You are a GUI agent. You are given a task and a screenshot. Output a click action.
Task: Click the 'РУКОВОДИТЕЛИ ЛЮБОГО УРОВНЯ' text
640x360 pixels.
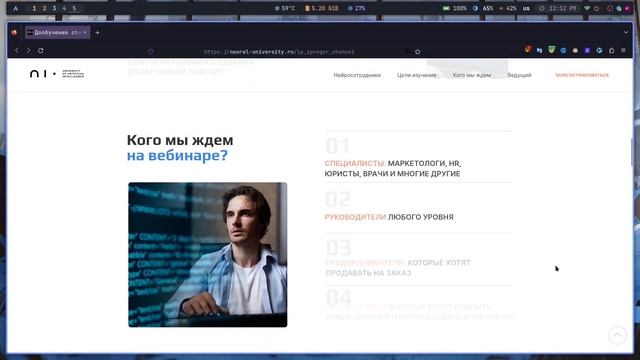pyautogui.click(x=389, y=217)
